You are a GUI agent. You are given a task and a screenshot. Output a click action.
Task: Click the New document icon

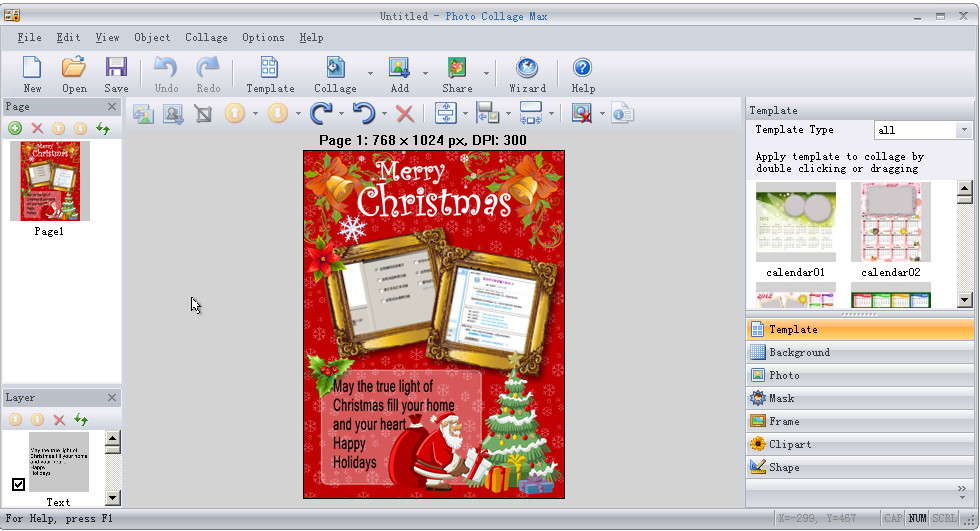tap(32, 67)
